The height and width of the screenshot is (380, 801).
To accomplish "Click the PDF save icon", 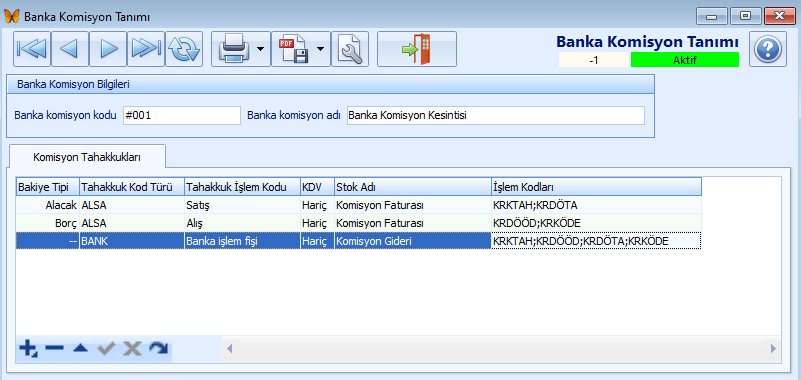I will coord(294,50).
